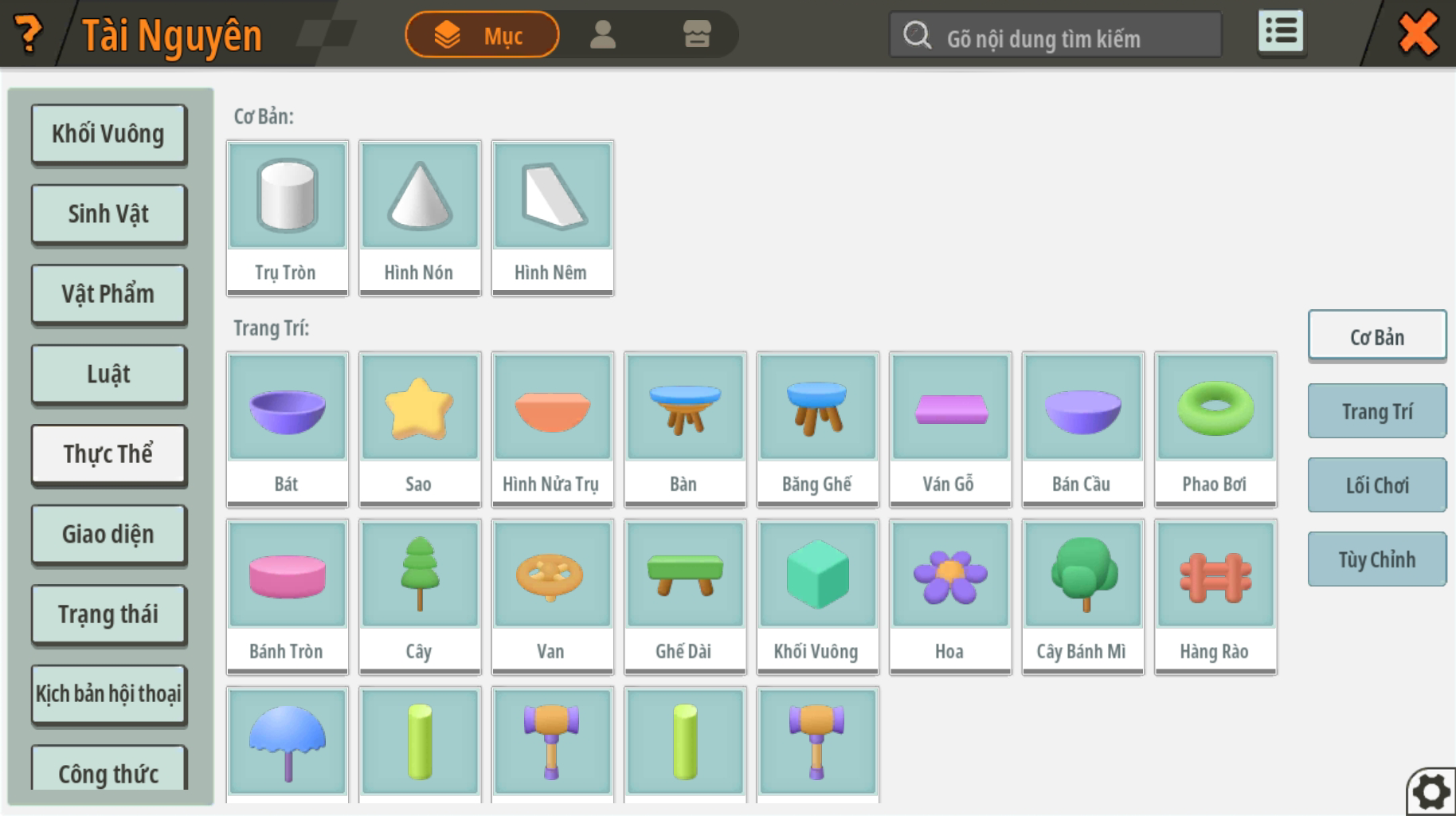1456x816 pixels.
Task: Open the store shop tab icon
Action: tap(697, 34)
